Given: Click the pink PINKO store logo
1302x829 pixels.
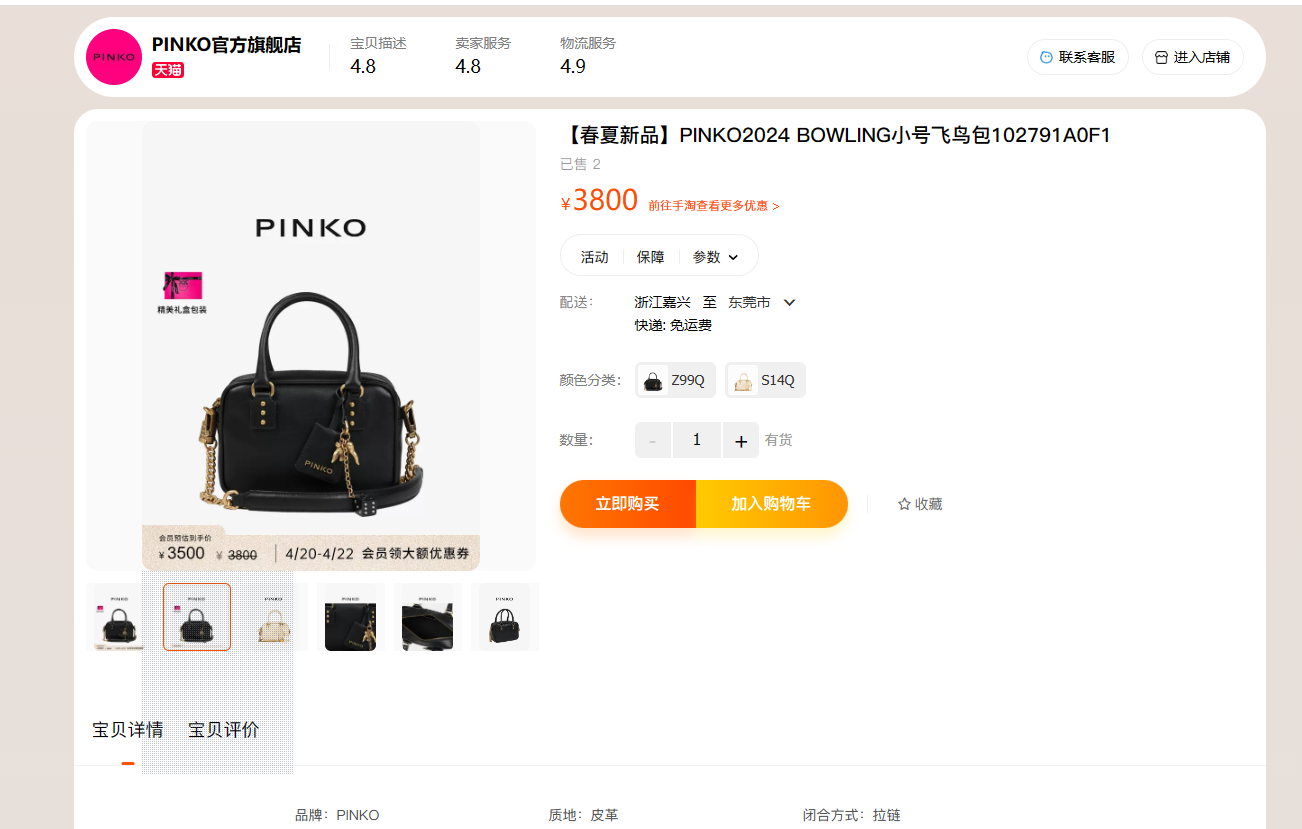Looking at the screenshot, I should tap(114, 57).
